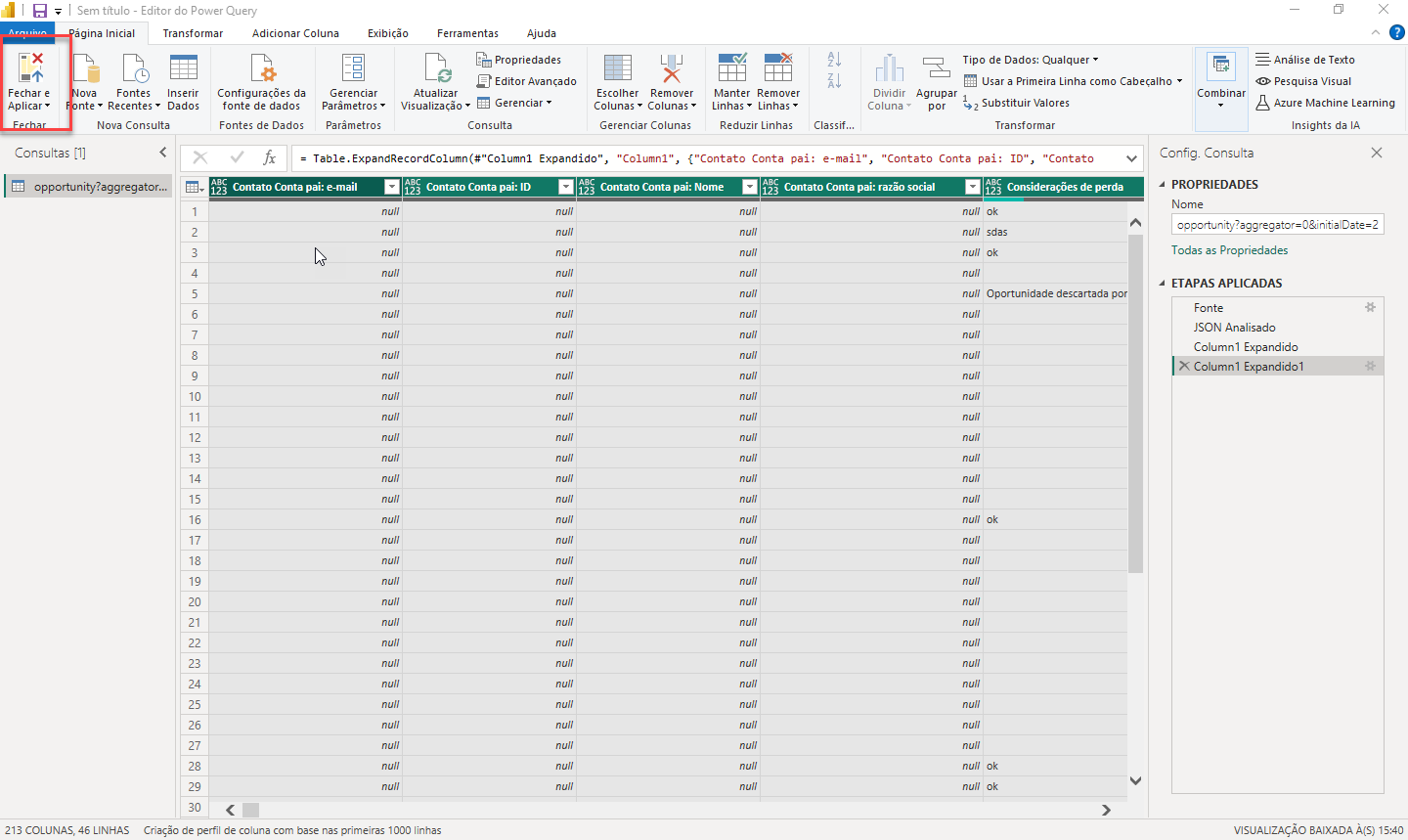1408x840 pixels.
Task: Open the Nova Fonte icon
Action: pyautogui.click(x=85, y=69)
